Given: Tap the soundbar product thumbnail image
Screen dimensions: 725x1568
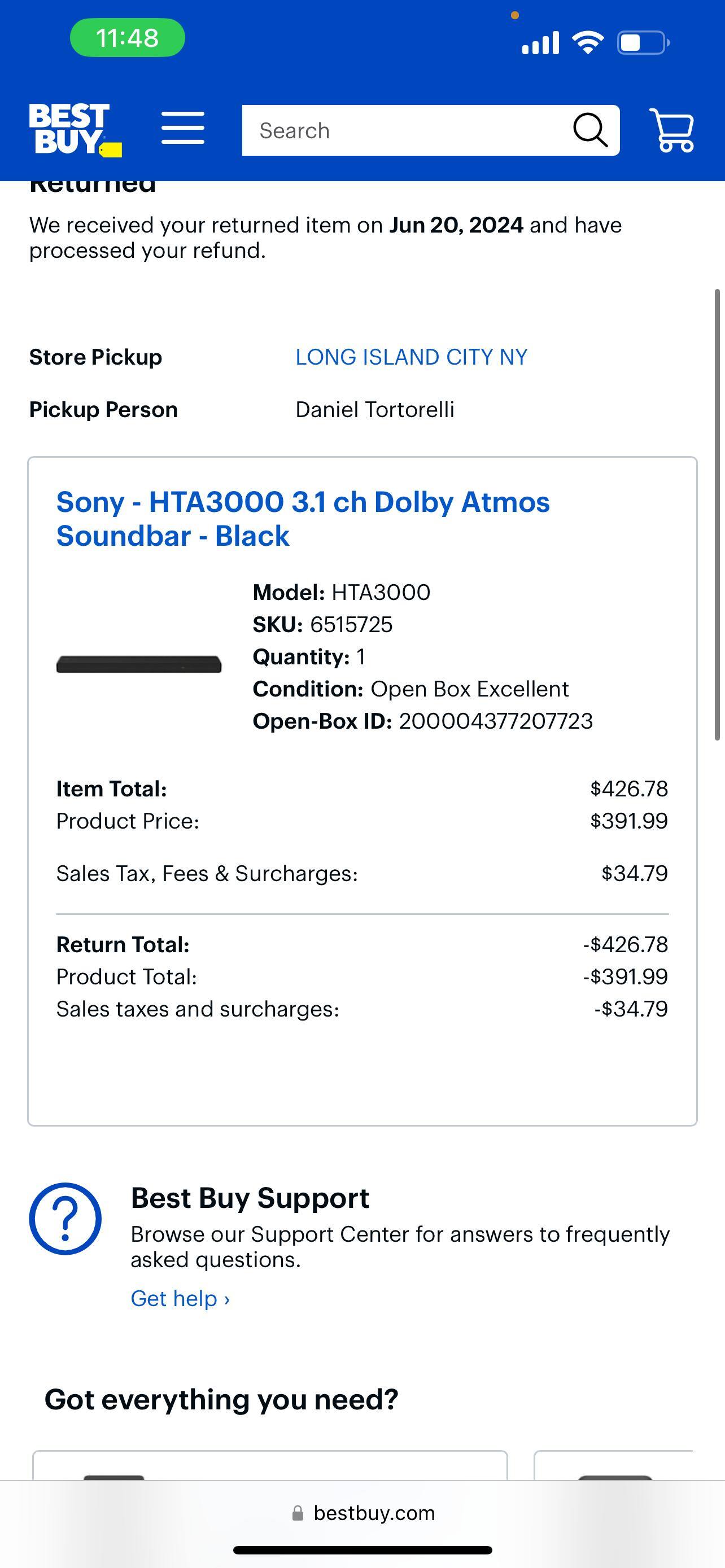Looking at the screenshot, I should (139, 664).
